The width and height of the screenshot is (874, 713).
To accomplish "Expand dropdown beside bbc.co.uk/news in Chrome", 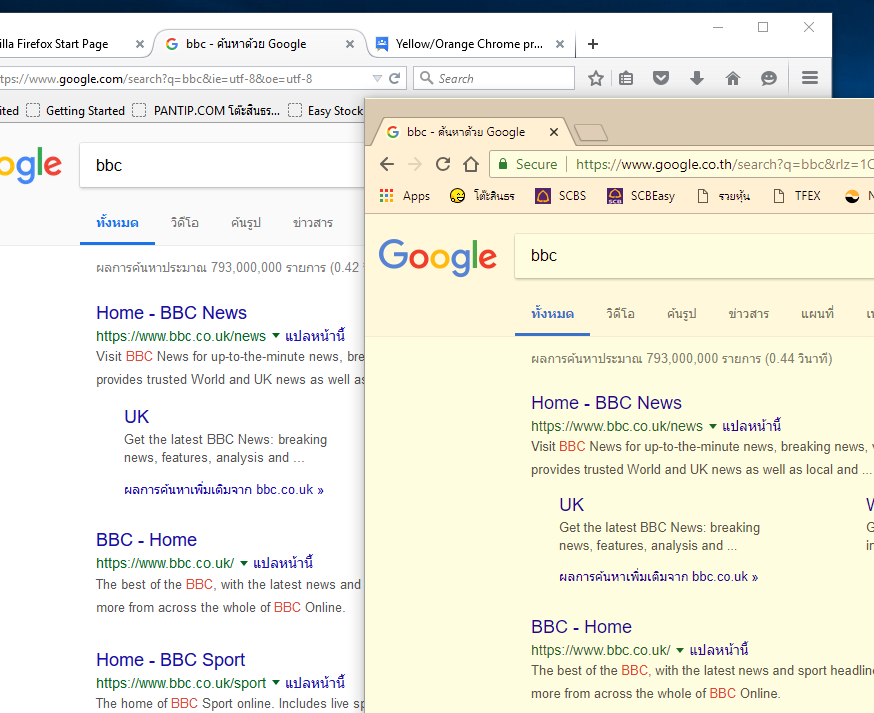I will pyautogui.click(x=712, y=426).
